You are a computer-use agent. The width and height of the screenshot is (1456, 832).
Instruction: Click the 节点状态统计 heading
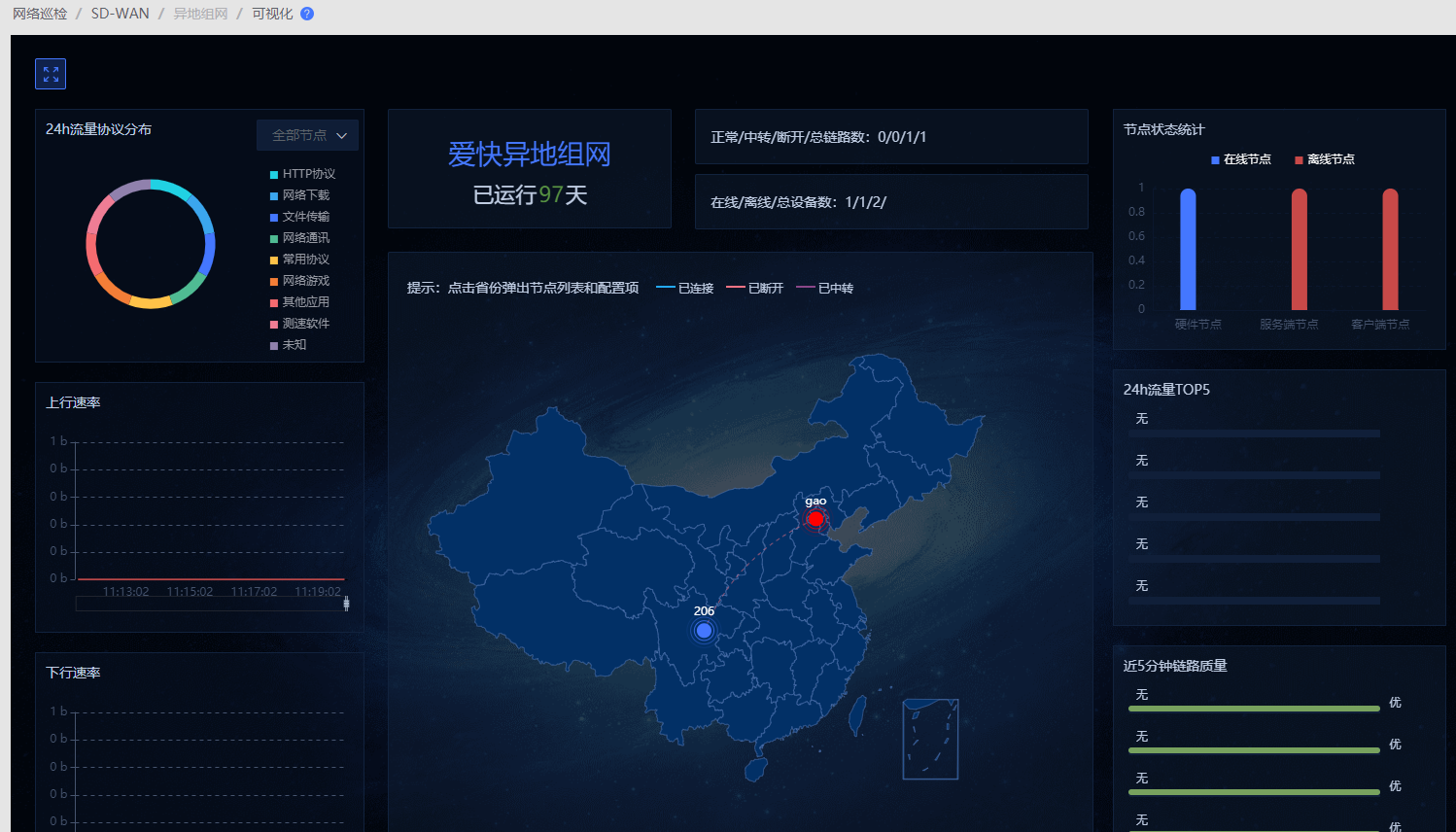pos(1163,129)
